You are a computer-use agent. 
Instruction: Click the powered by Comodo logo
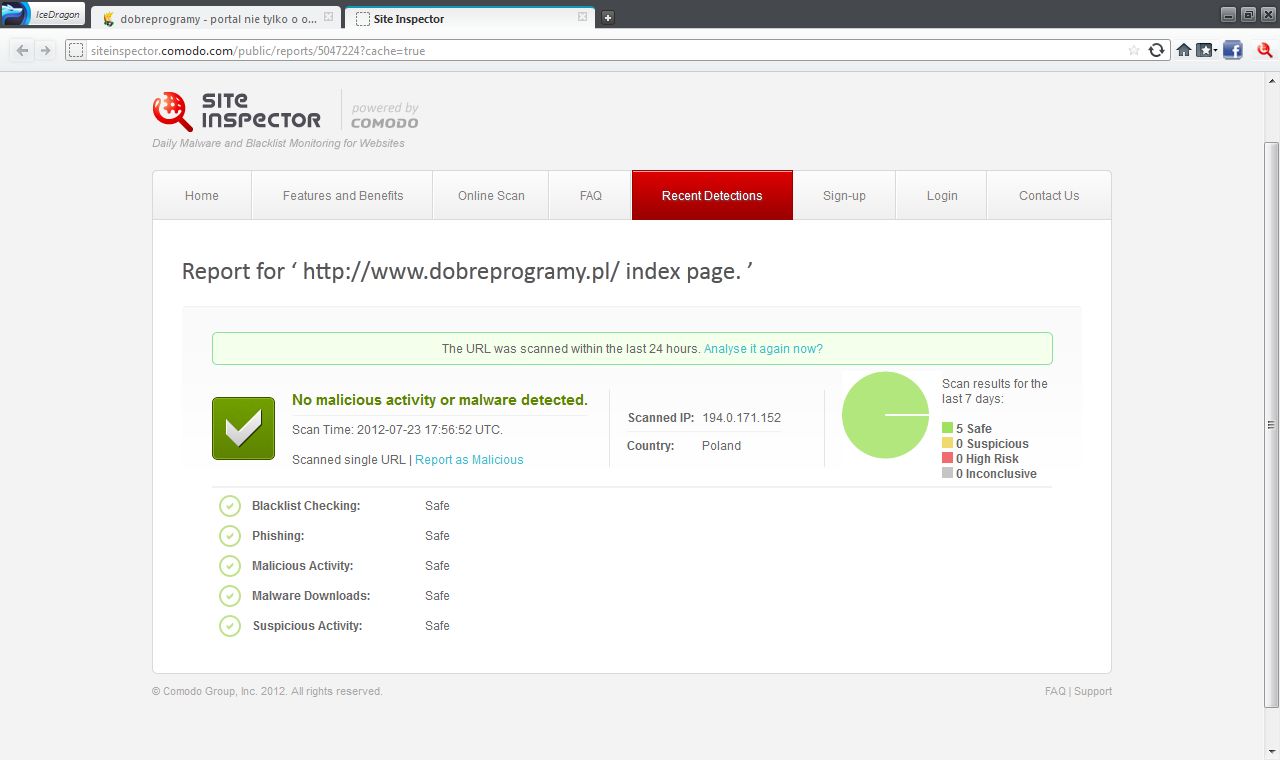click(385, 115)
